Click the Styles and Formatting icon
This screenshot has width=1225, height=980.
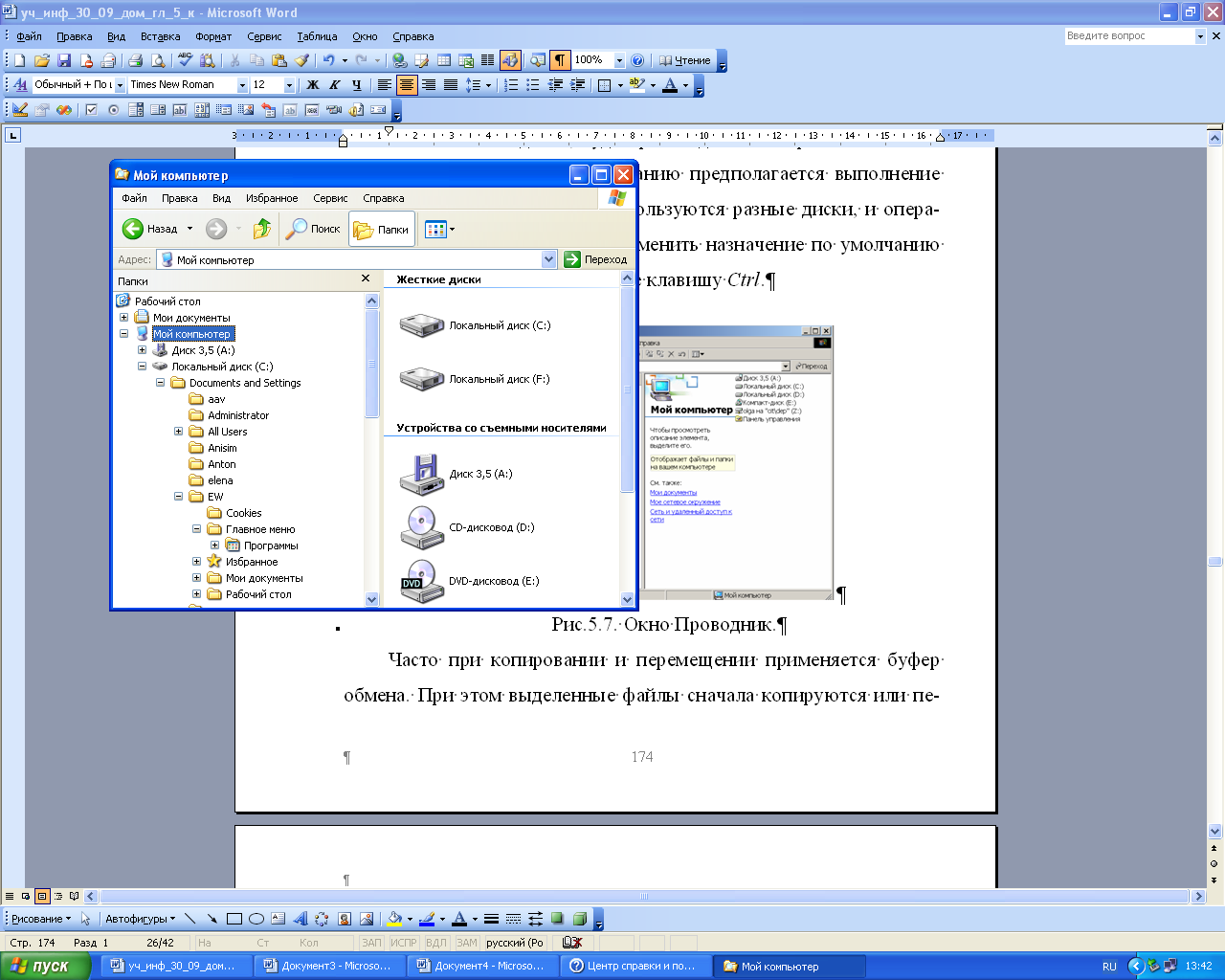click(20, 85)
